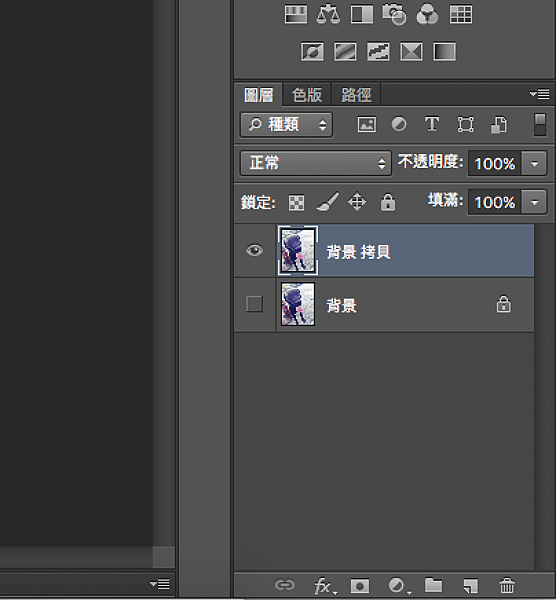
Task: Click the 背景 拷貝 layer name
Action: point(358,252)
